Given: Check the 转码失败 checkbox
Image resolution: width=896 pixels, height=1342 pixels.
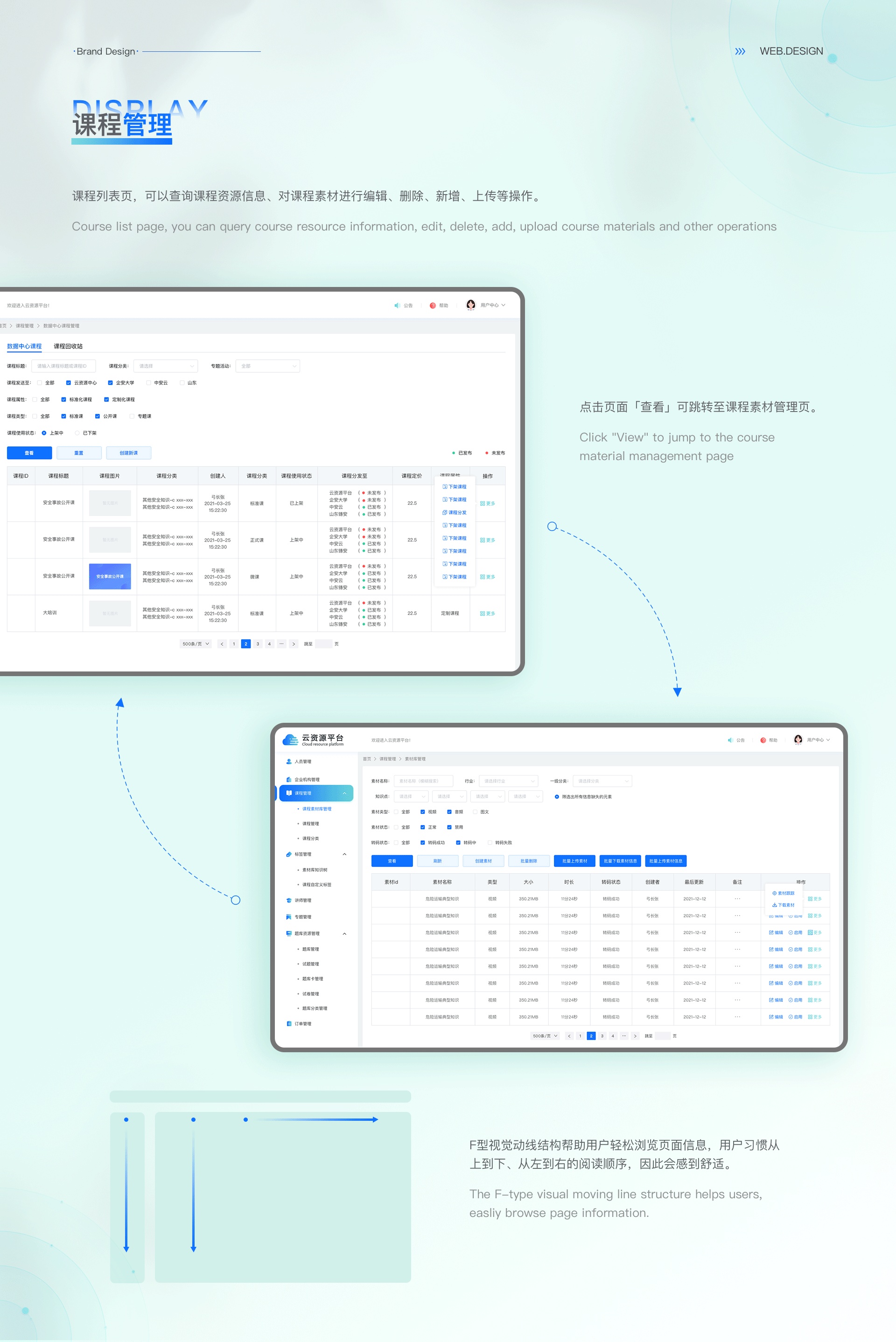Looking at the screenshot, I should click(490, 843).
